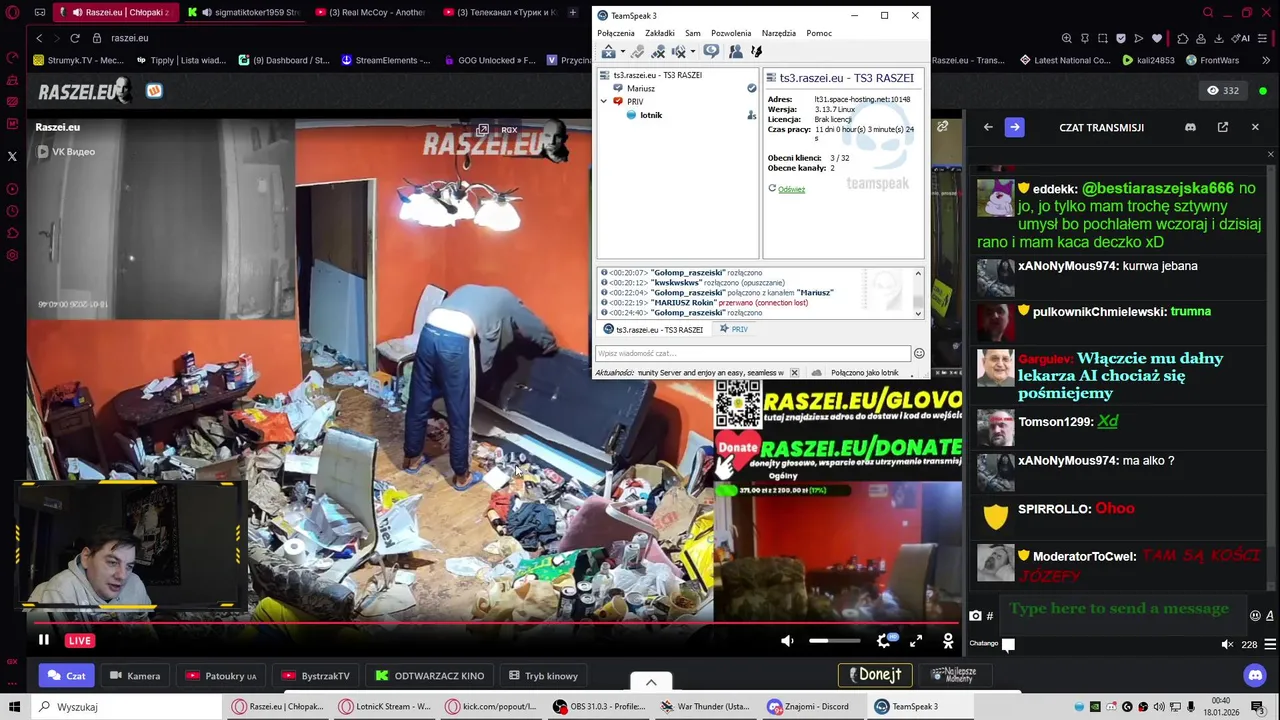Viewport: 1280px width, 720px height.
Task: Open Pomoc menu in TeamSpeak
Action: [x=819, y=33]
